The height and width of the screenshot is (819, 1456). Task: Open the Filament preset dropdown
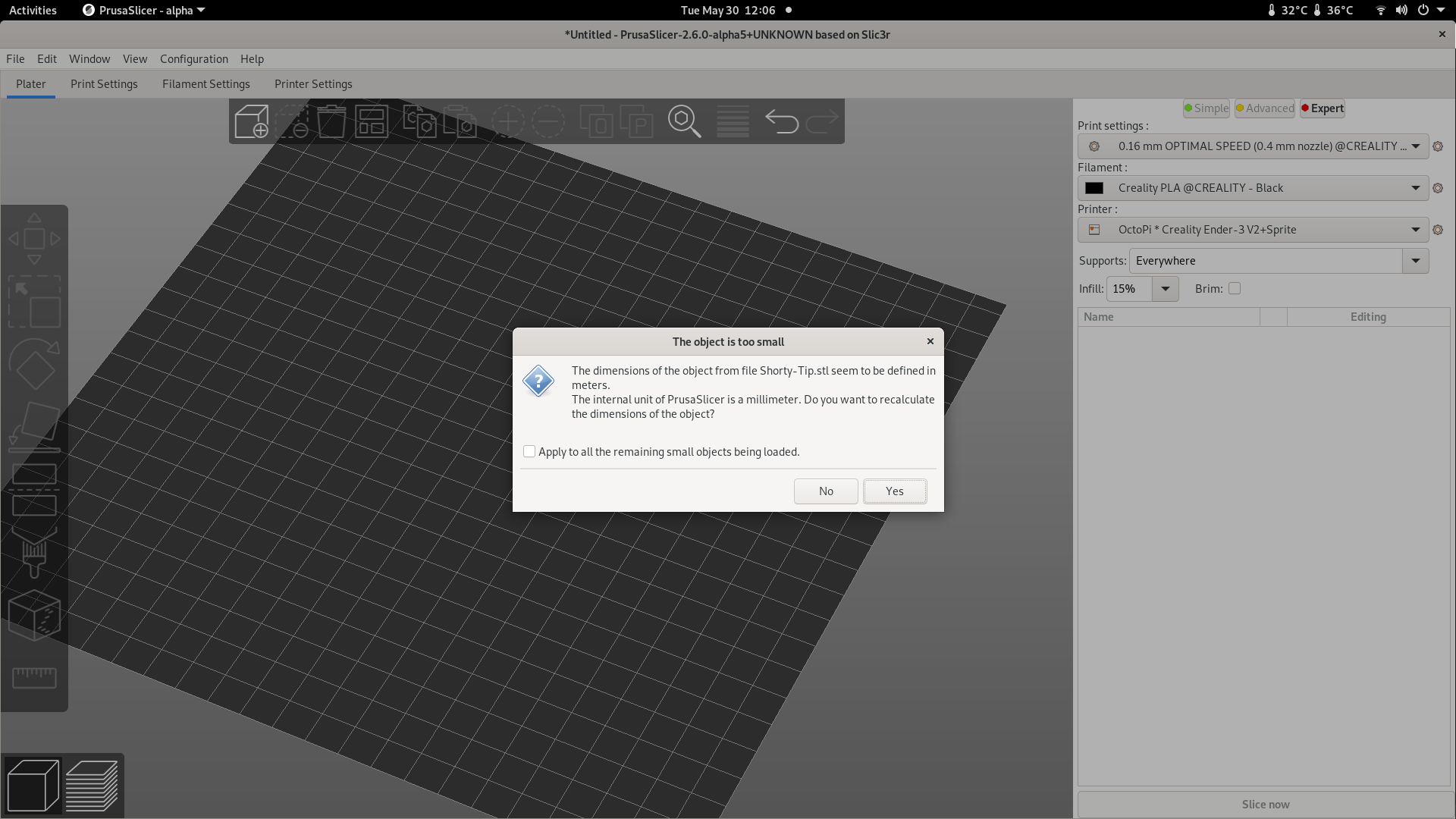pyautogui.click(x=1253, y=188)
